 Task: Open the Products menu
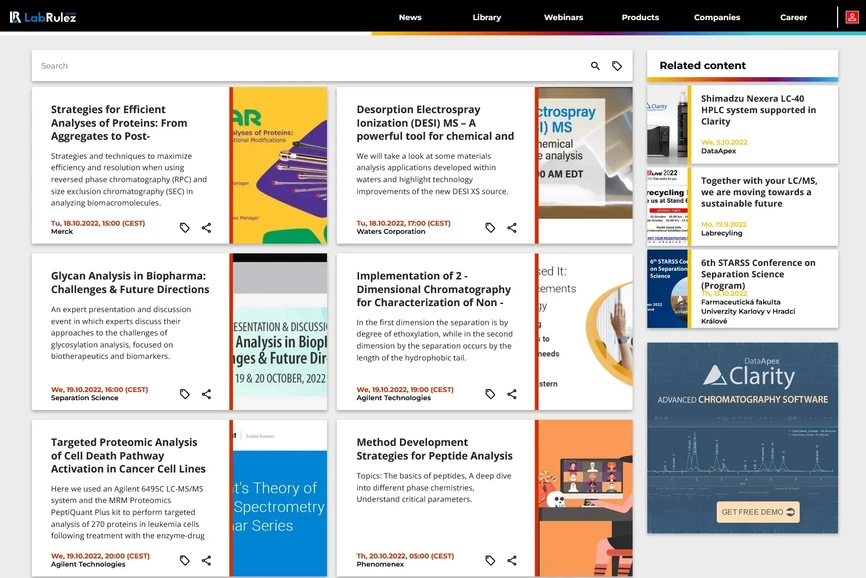[x=640, y=17]
